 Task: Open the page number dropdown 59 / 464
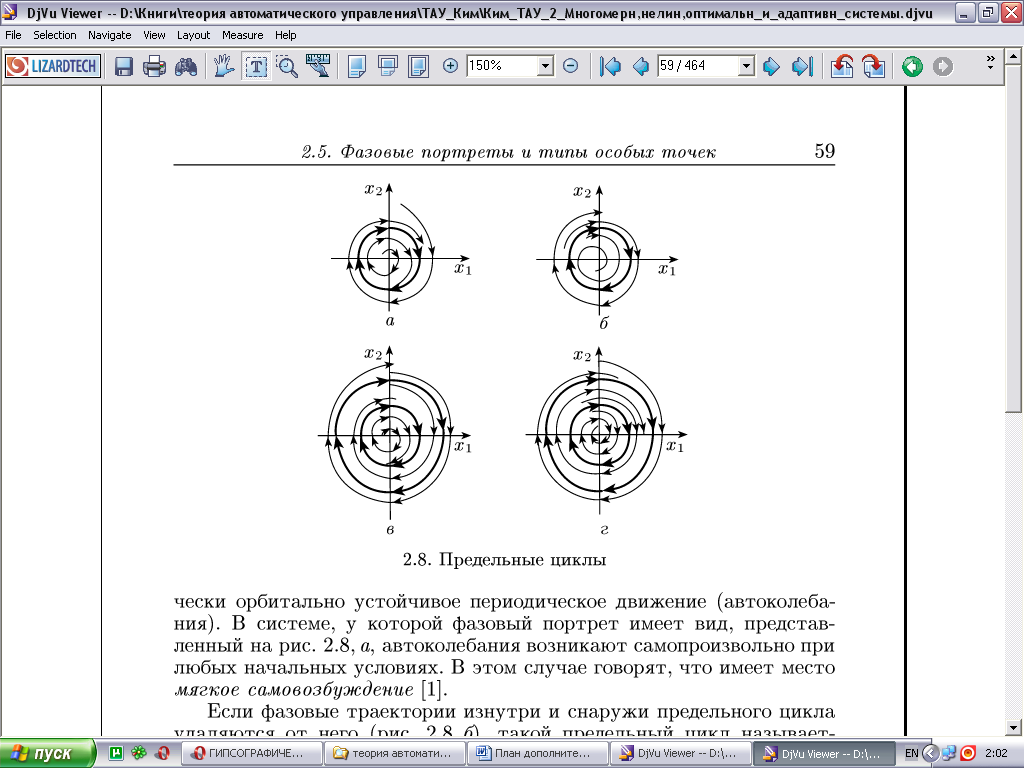coord(746,65)
